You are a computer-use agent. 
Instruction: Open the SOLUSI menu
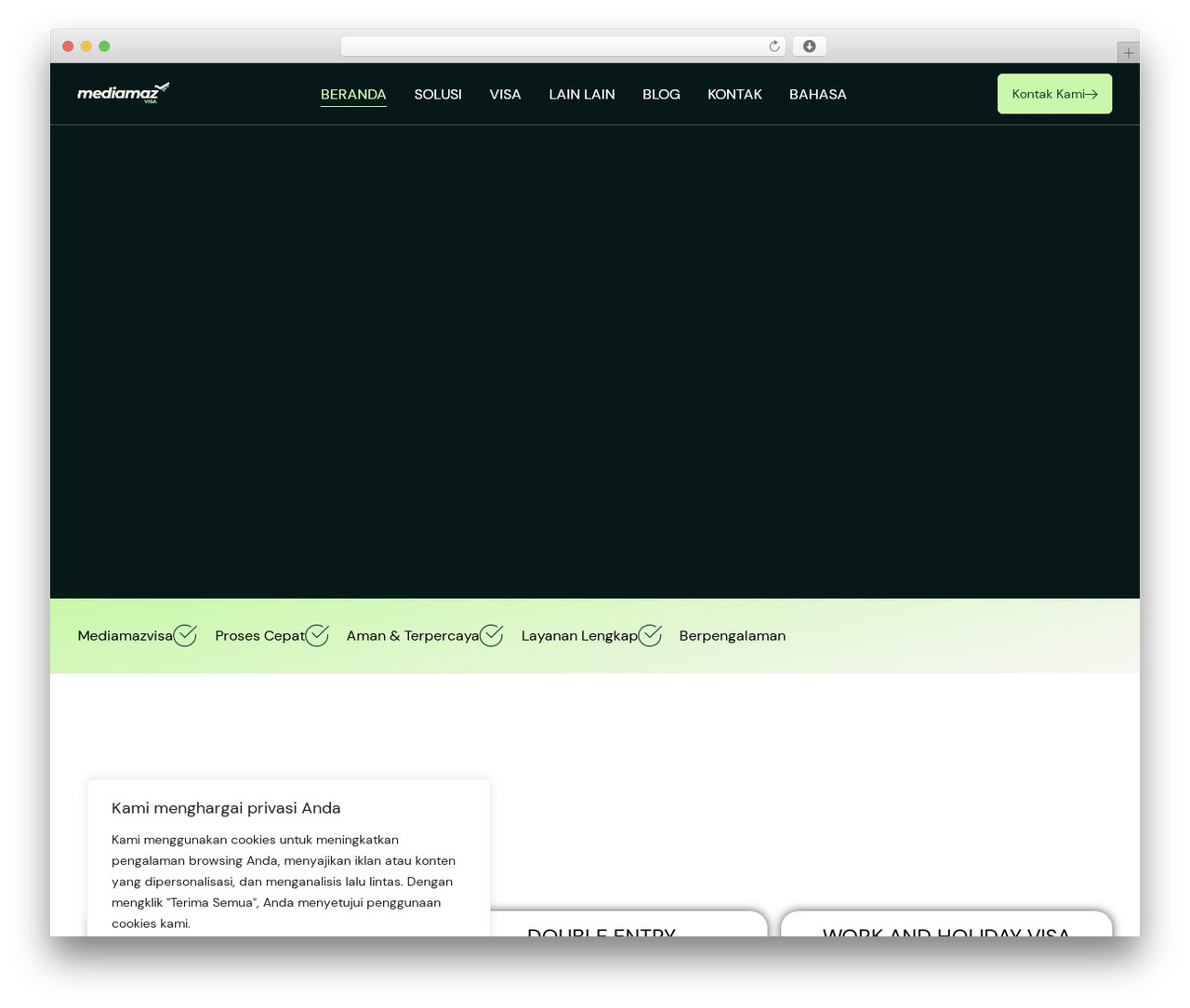point(438,94)
